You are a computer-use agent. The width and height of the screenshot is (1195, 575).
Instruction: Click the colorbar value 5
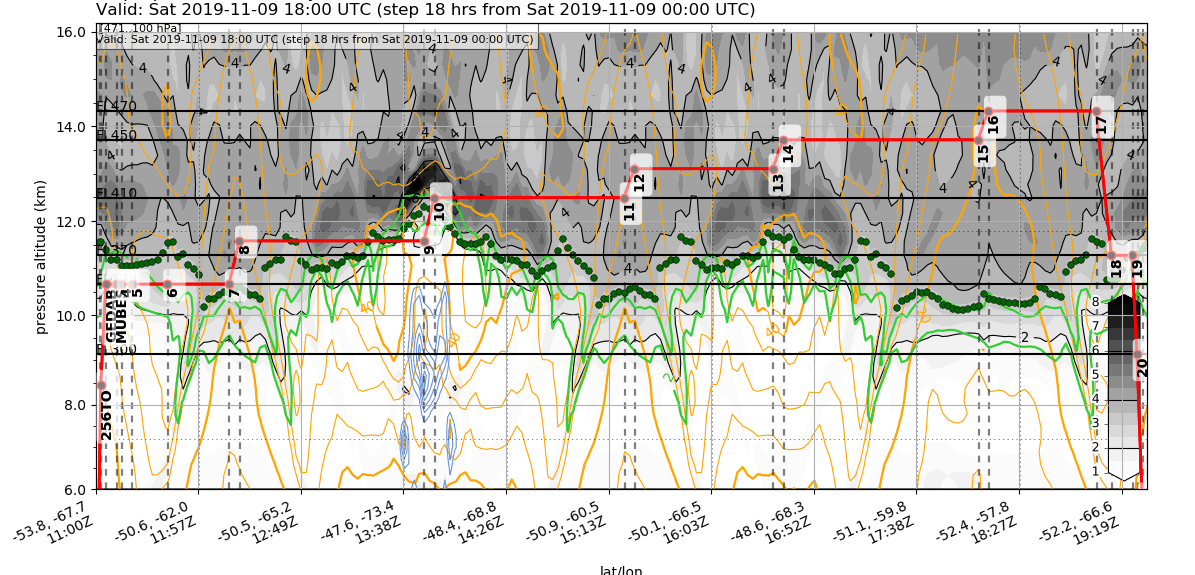(x=1095, y=374)
